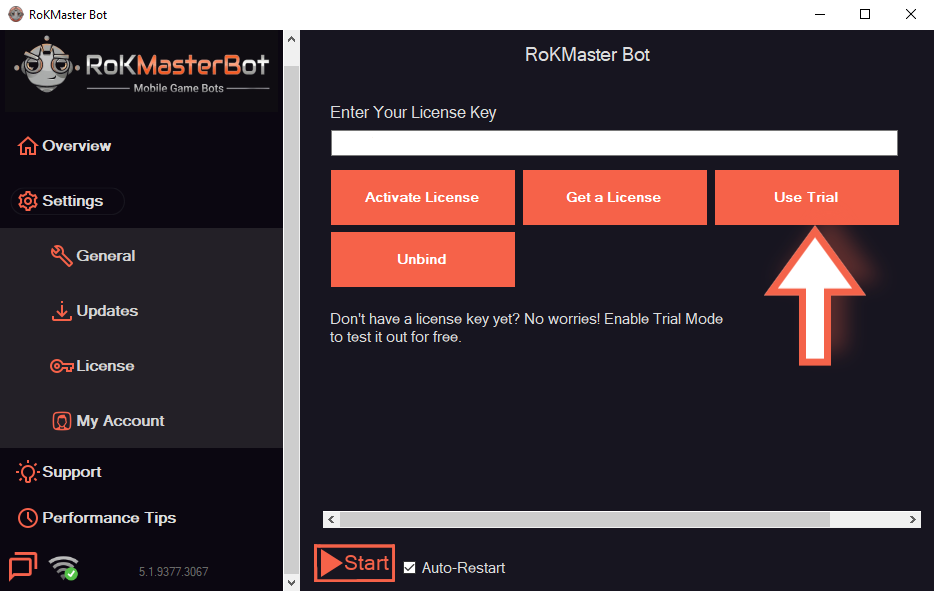Click the trial mode description text
The width and height of the screenshot is (934, 591).
[x=527, y=328]
